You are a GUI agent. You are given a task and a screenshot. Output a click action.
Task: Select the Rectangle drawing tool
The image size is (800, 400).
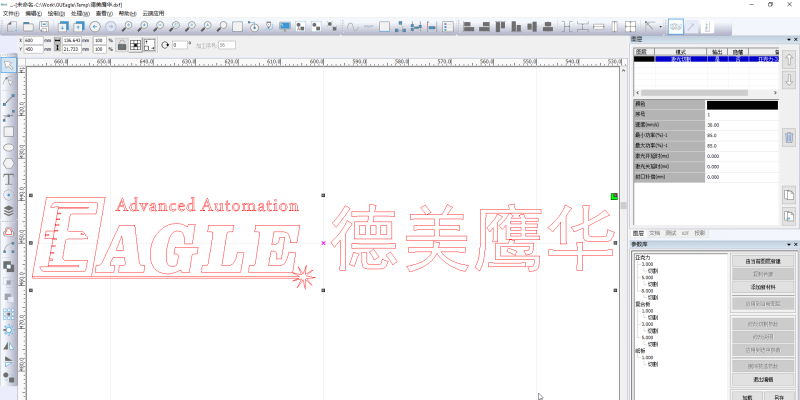pos(9,132)
